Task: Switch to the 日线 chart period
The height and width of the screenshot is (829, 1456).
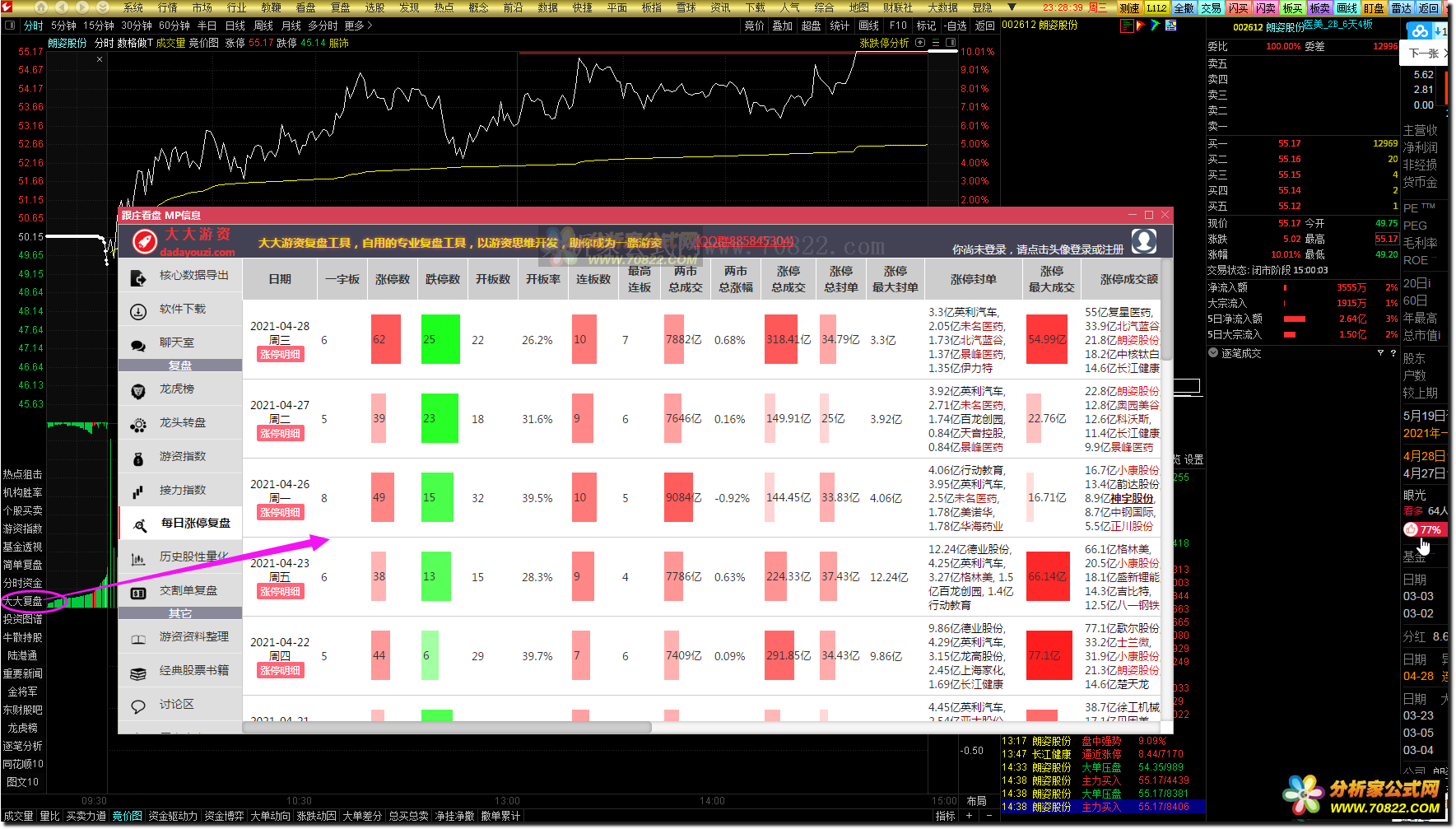Action: (x=235, y=26)
